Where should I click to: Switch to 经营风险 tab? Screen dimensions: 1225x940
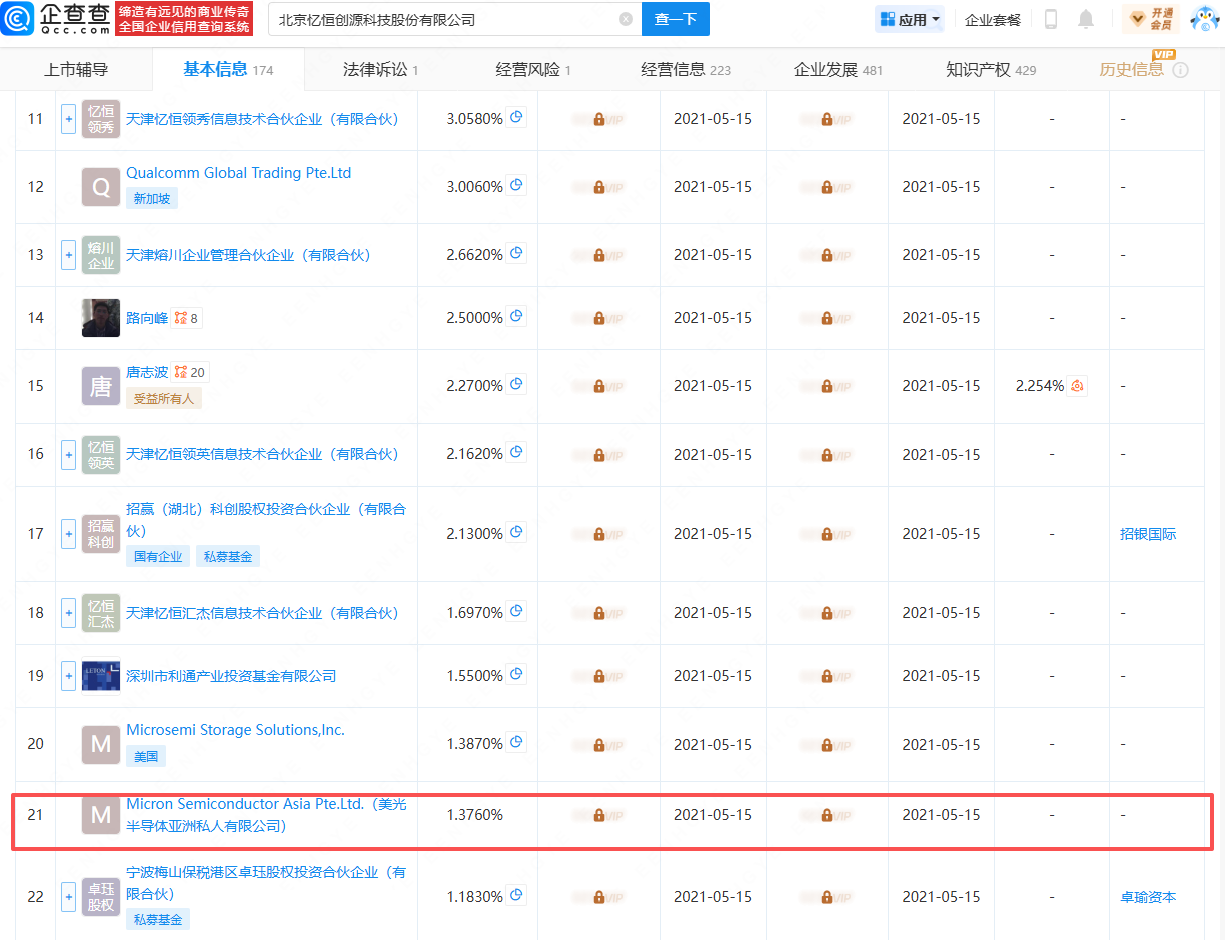click(x=533, y=69)
